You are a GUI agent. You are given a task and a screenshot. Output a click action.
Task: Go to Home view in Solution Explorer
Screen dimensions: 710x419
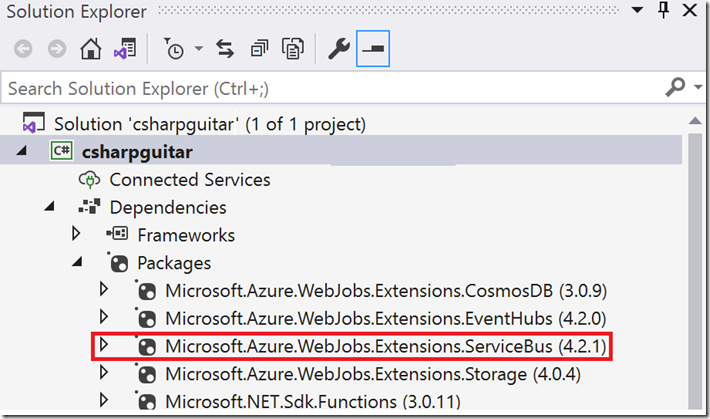point(91,48)
